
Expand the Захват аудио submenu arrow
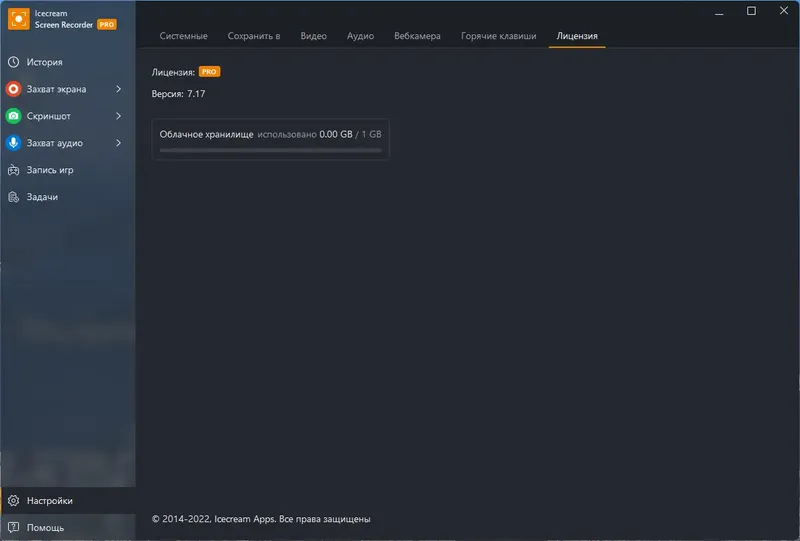coord(118,143)
